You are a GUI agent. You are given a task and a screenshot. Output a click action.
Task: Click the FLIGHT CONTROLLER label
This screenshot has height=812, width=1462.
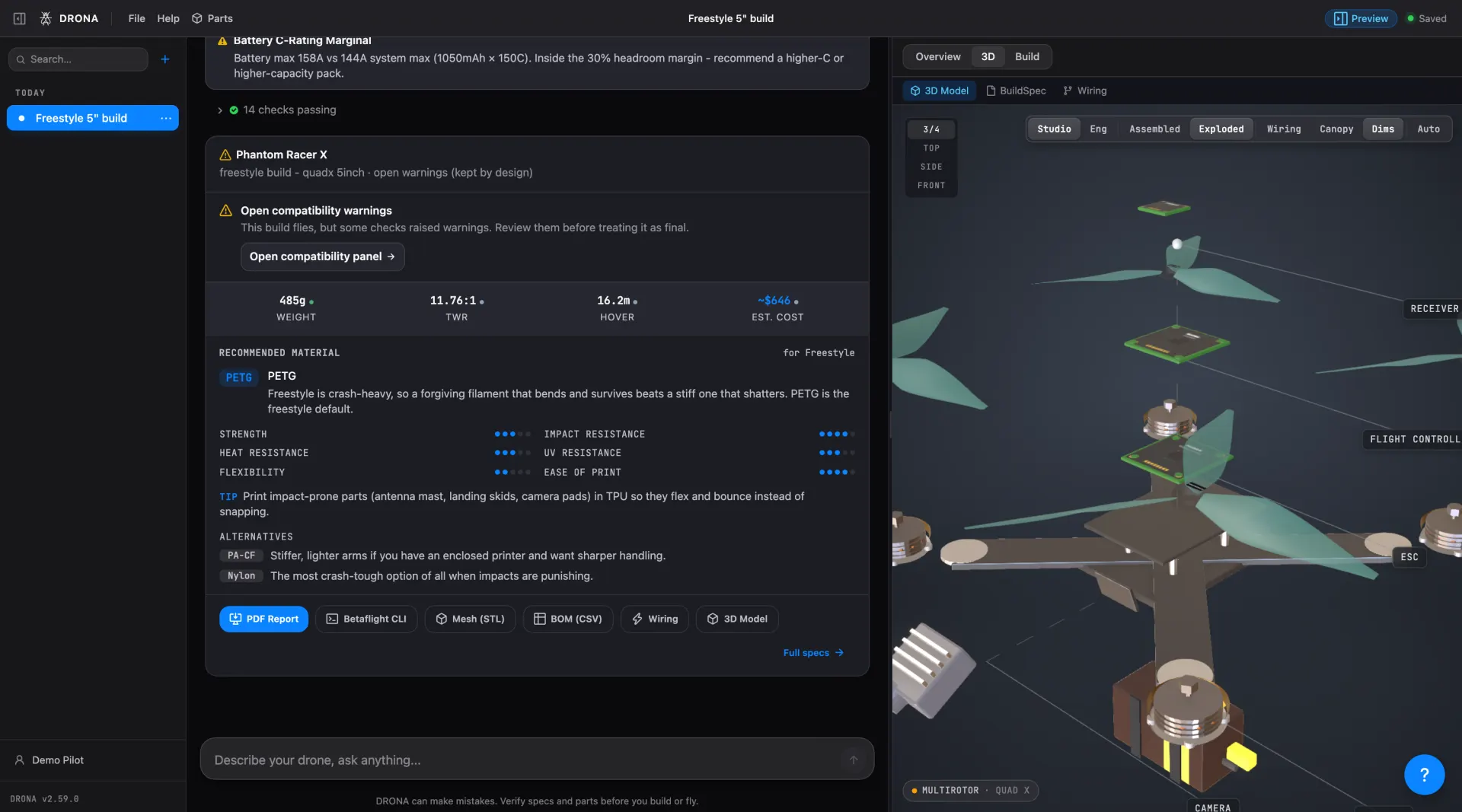tap(1414, 440)
